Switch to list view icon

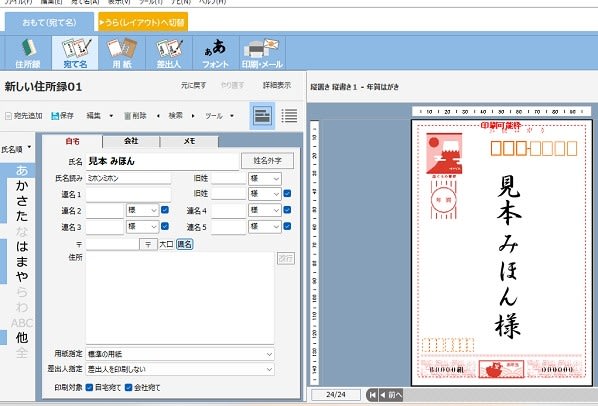(289, 116)
